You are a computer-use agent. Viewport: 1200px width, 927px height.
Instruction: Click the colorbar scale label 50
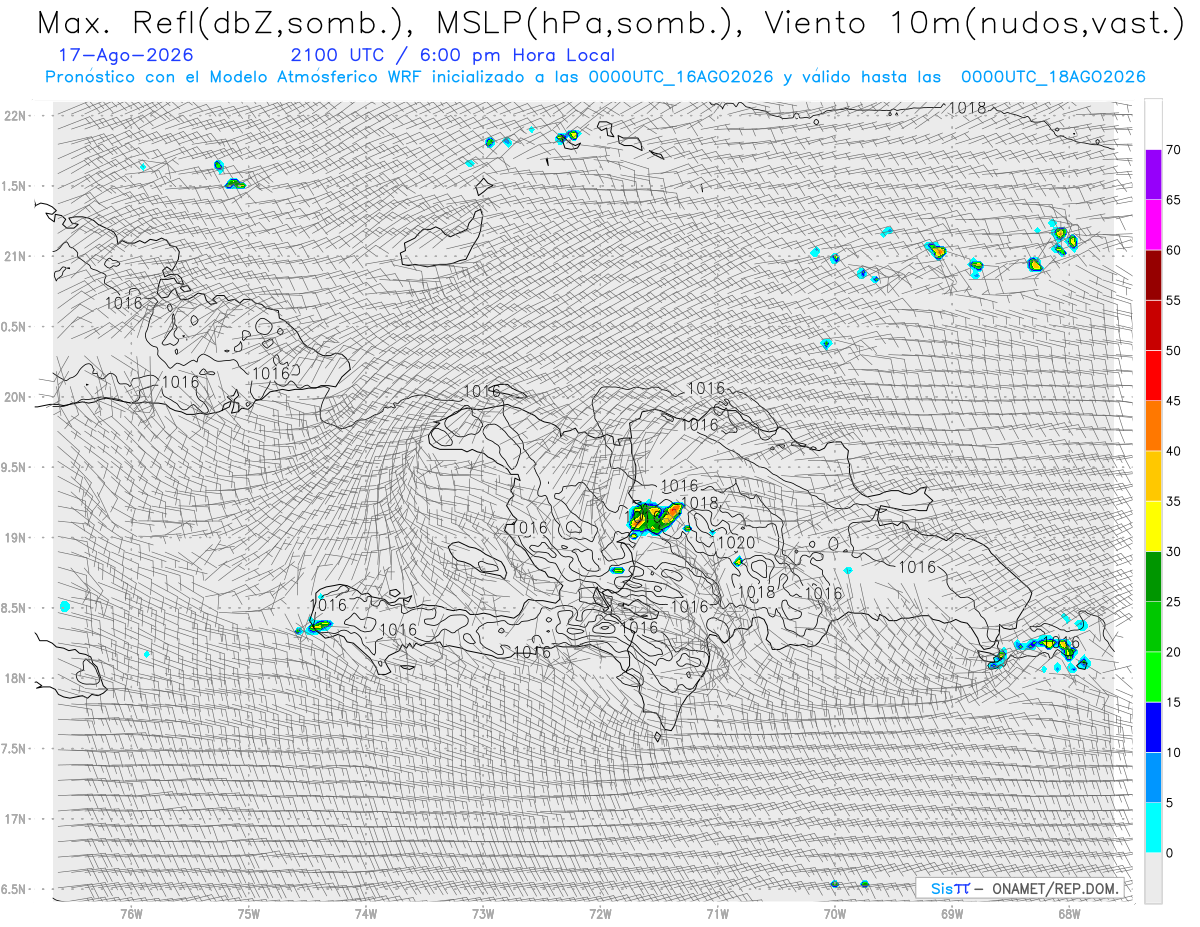click(x=1172, y=351)
